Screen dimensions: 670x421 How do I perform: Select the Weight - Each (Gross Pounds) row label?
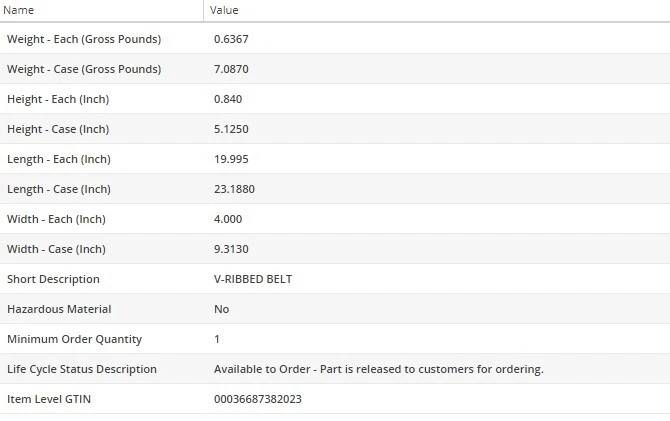click(84, 39)
